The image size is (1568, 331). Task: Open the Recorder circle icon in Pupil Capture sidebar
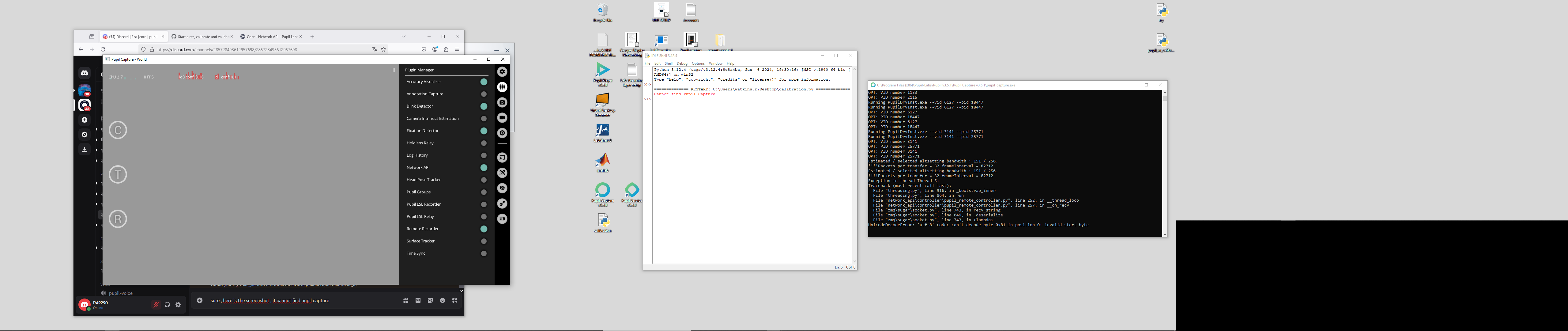(x=502, y=133)
